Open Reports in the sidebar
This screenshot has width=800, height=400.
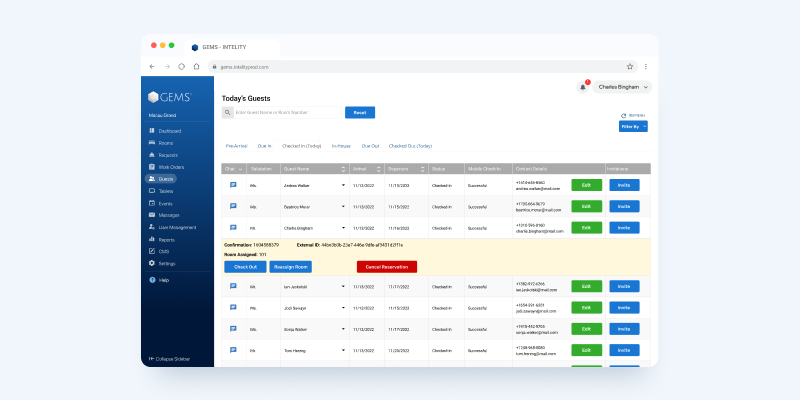(x=162, y=240)
